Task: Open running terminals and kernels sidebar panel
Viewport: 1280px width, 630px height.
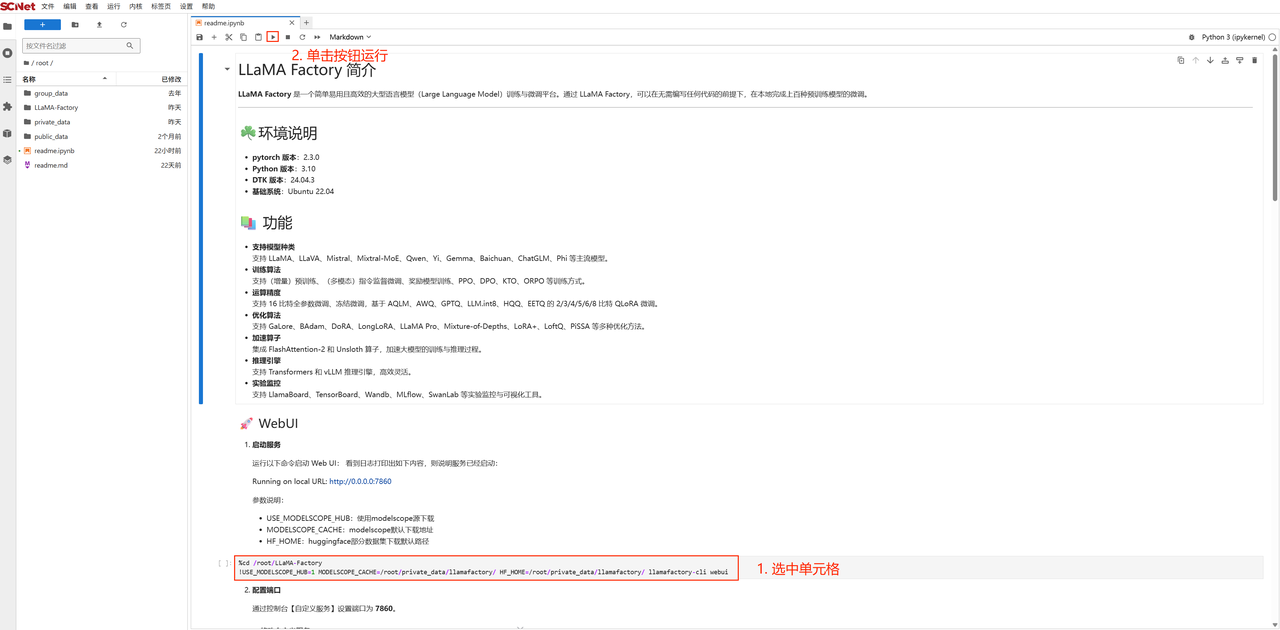Action: pos(7,53)
